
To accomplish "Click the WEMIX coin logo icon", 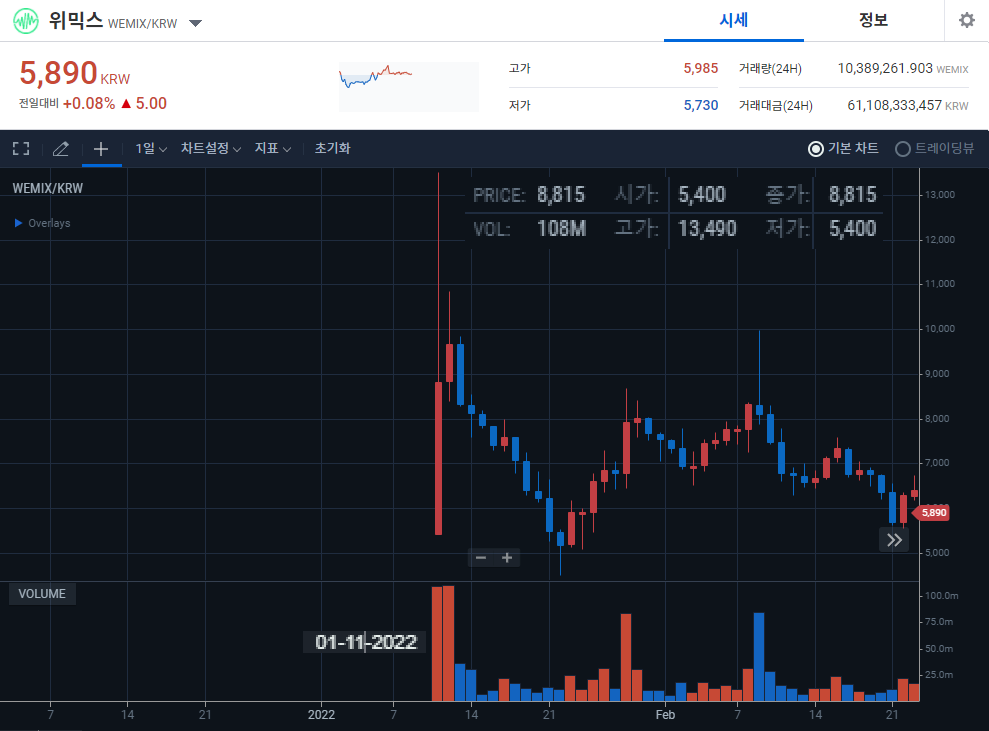I will point(26,21).
